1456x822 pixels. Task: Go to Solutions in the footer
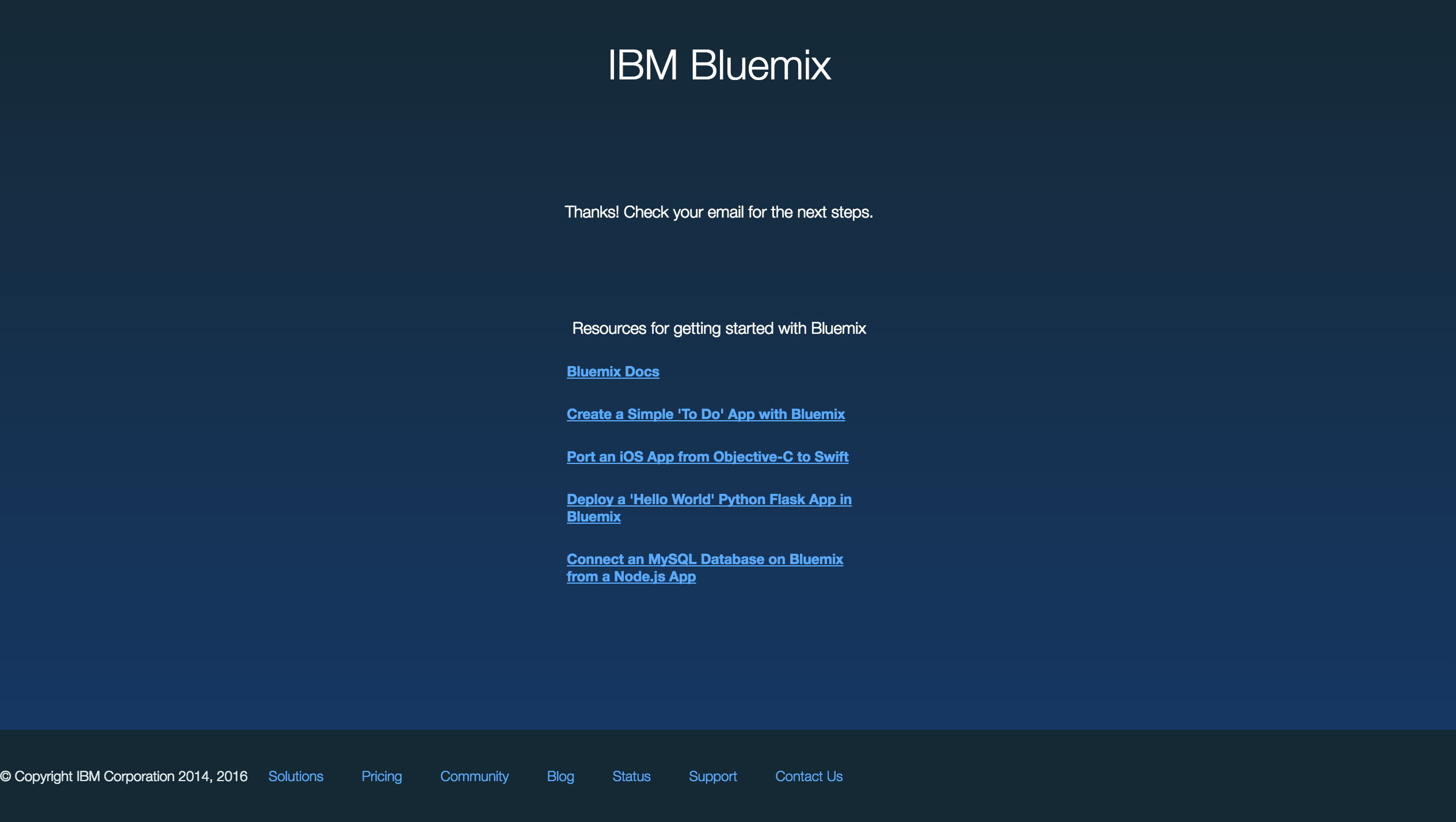pos(296,777)
